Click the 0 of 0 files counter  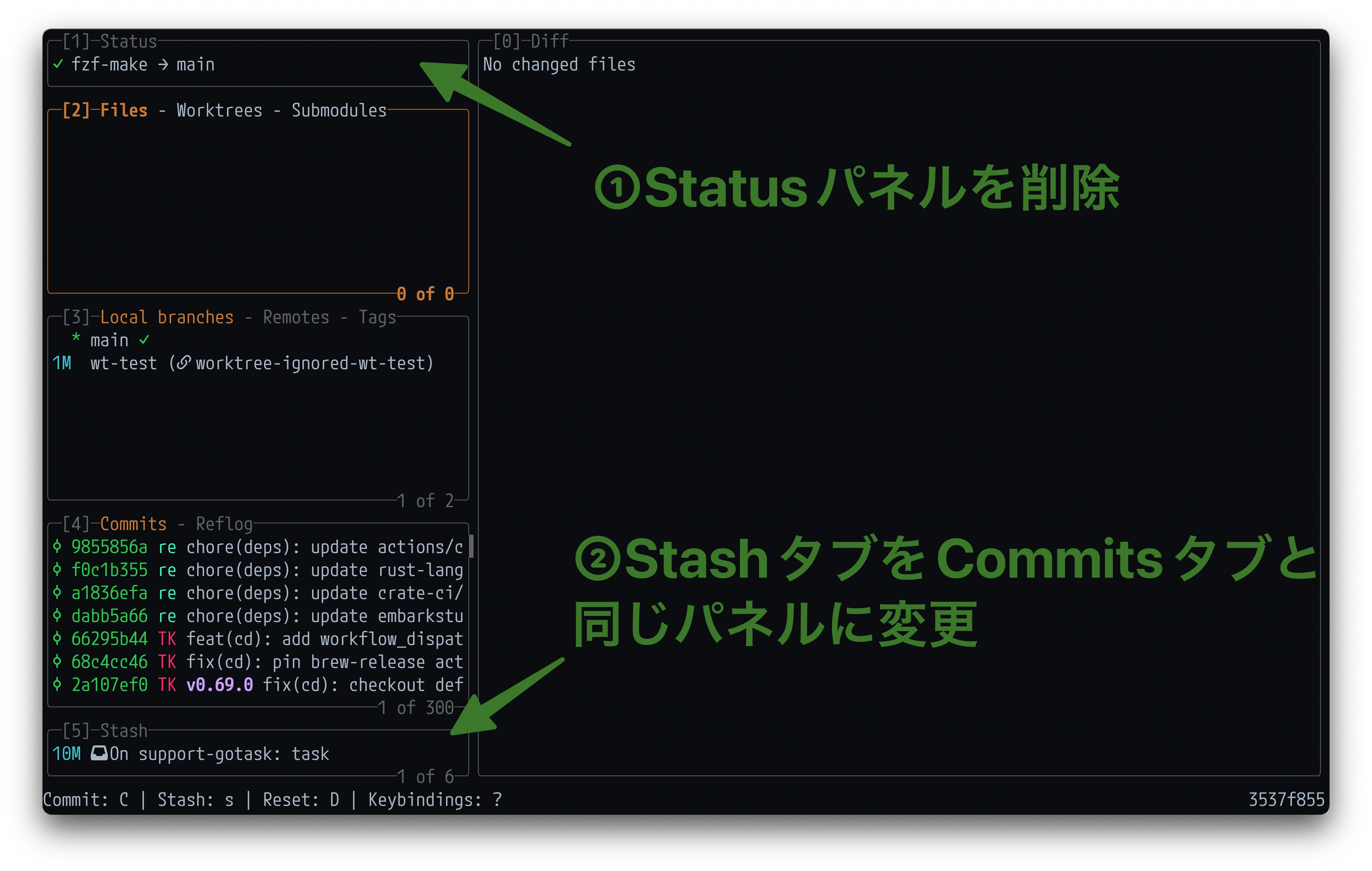(x=425, y=294)
